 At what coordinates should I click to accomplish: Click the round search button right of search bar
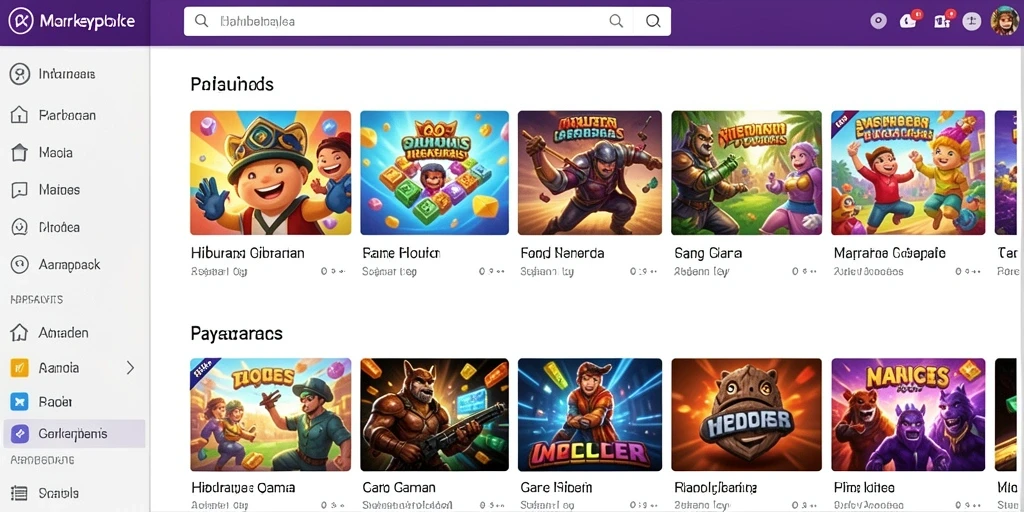point(652,21)
